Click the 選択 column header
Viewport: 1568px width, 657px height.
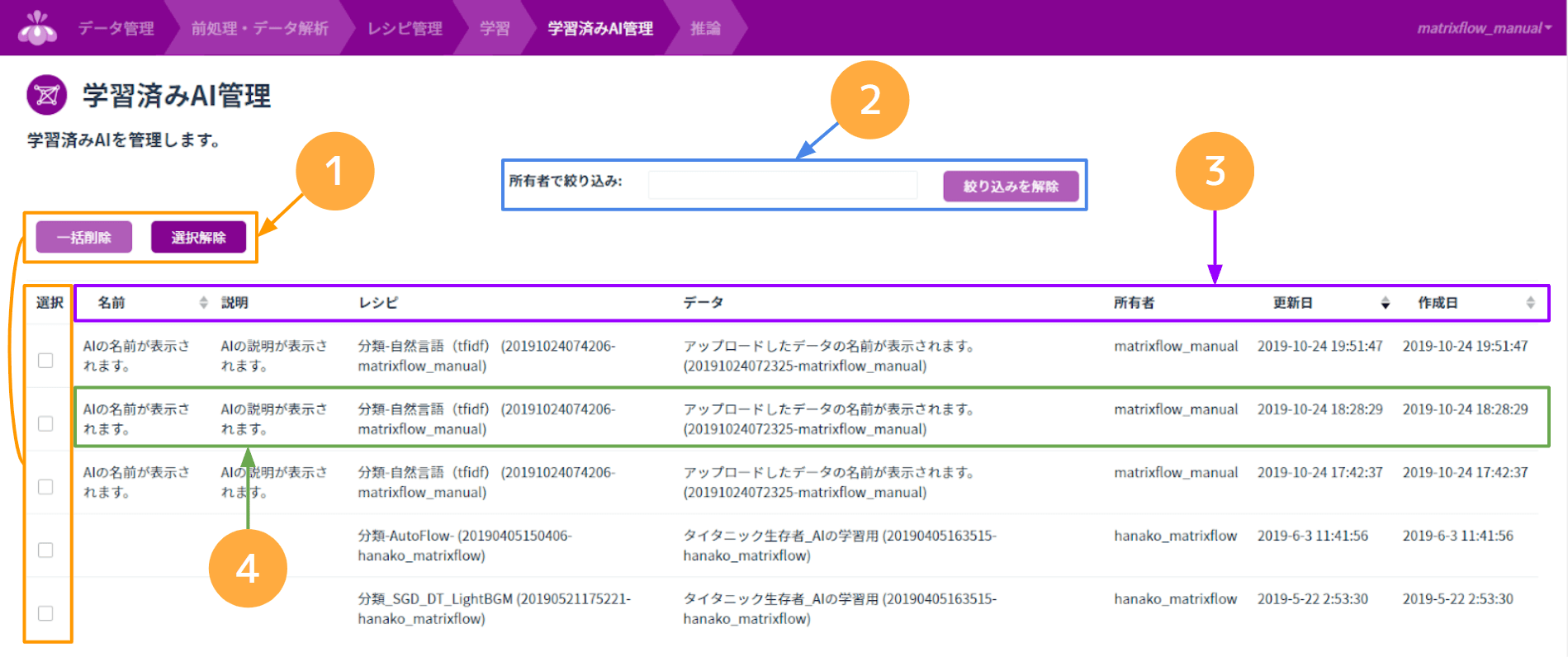click(x=50, y=303)
